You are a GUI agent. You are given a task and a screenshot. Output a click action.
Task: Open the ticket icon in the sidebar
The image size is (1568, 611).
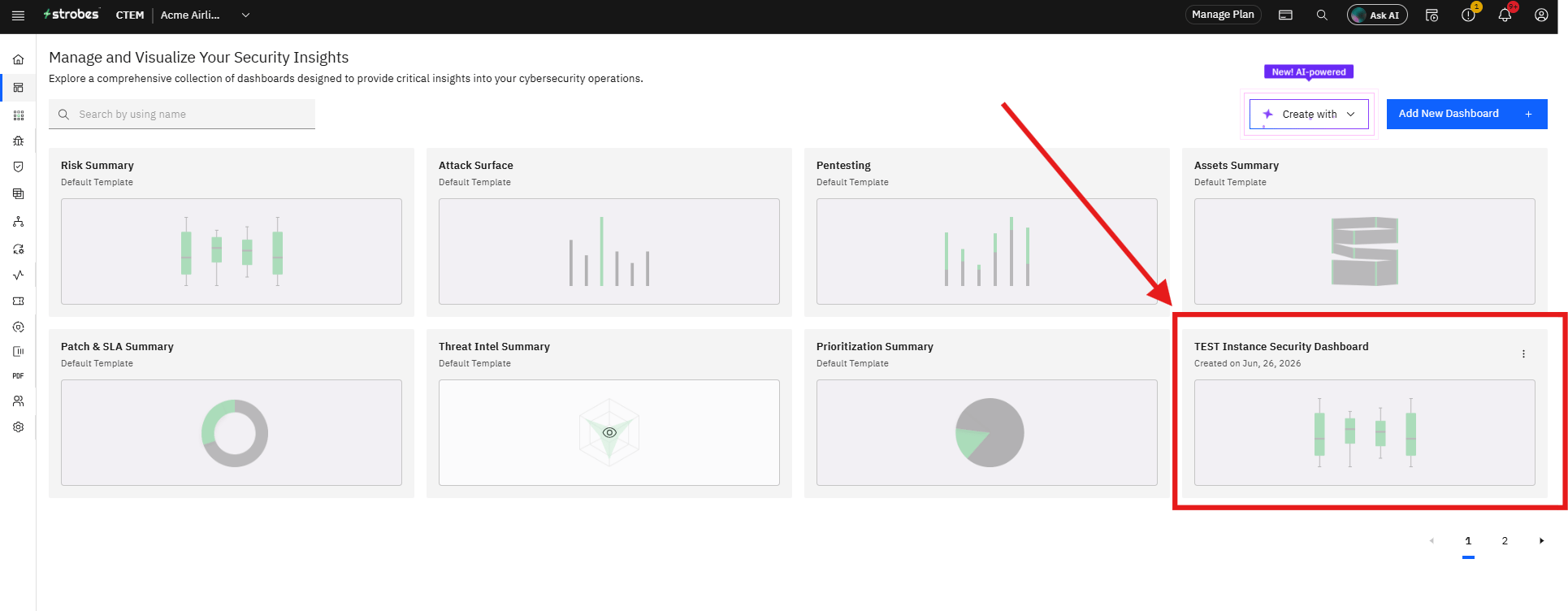[18, 301]
